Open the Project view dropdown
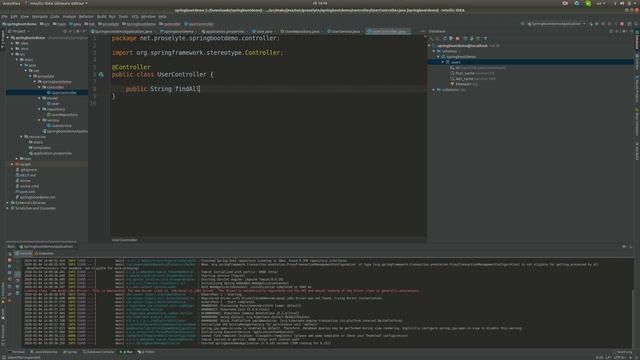Screen dimensions: 640x360 click(x=19, y=31)
